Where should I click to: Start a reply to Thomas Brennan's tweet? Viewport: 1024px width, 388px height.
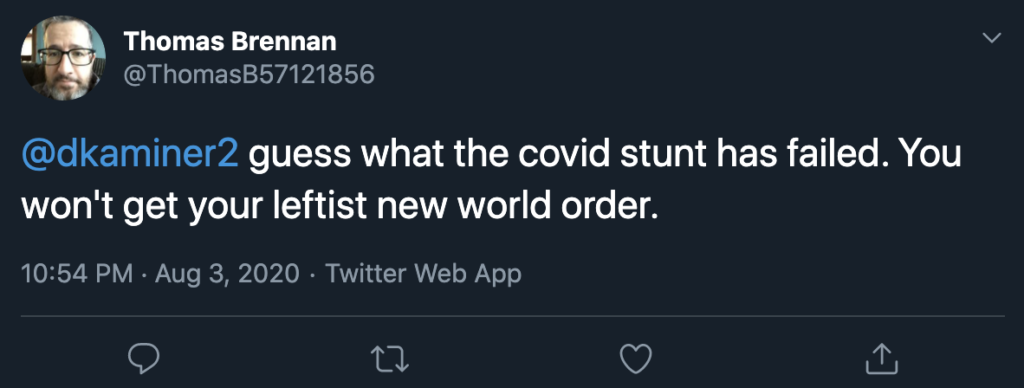143,359
